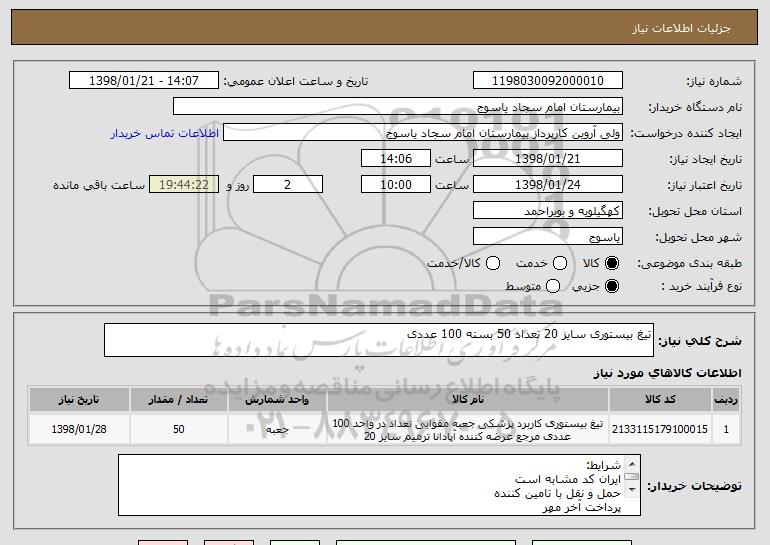Click the item name cell in row 1
Screen dimensions: 770x545
[468, 429]
